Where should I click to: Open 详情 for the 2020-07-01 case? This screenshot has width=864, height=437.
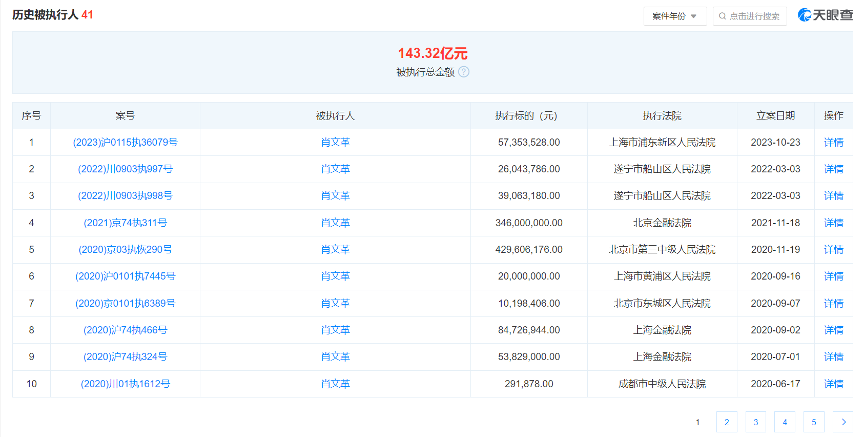click(833, 357)
